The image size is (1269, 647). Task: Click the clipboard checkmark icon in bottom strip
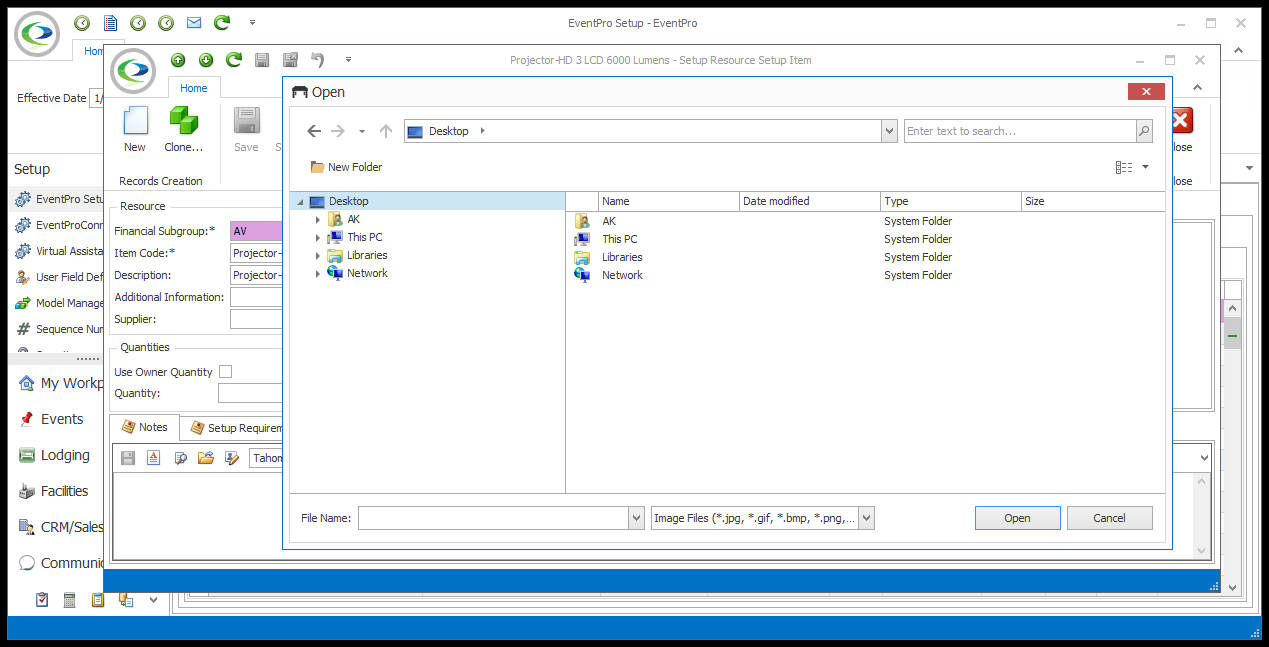click(42, 600)
